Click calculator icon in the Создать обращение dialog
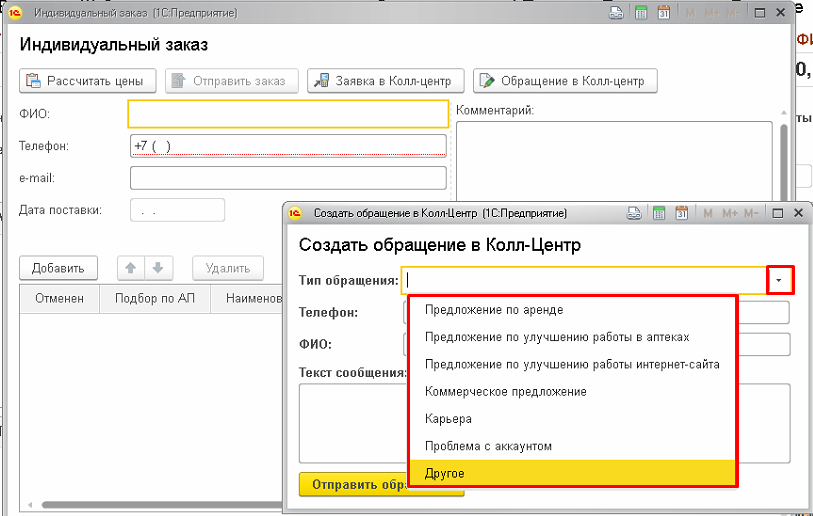This screenshot has width=813, height=516. (x=658, y=213)
